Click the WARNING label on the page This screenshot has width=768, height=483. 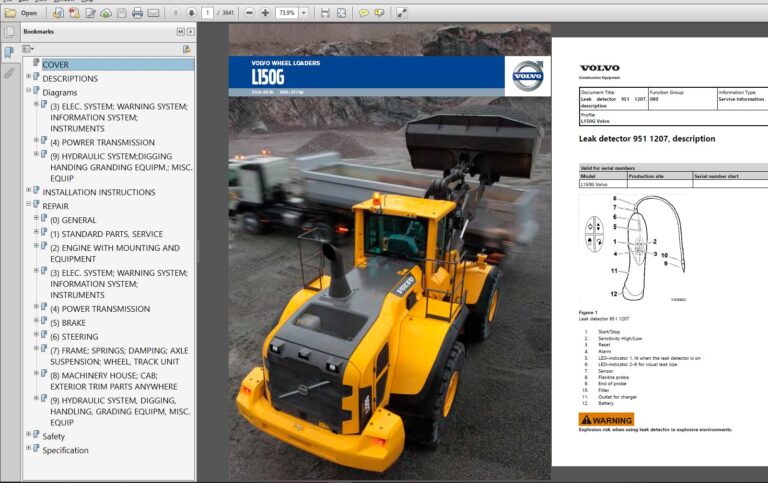(x=606, y=420)
